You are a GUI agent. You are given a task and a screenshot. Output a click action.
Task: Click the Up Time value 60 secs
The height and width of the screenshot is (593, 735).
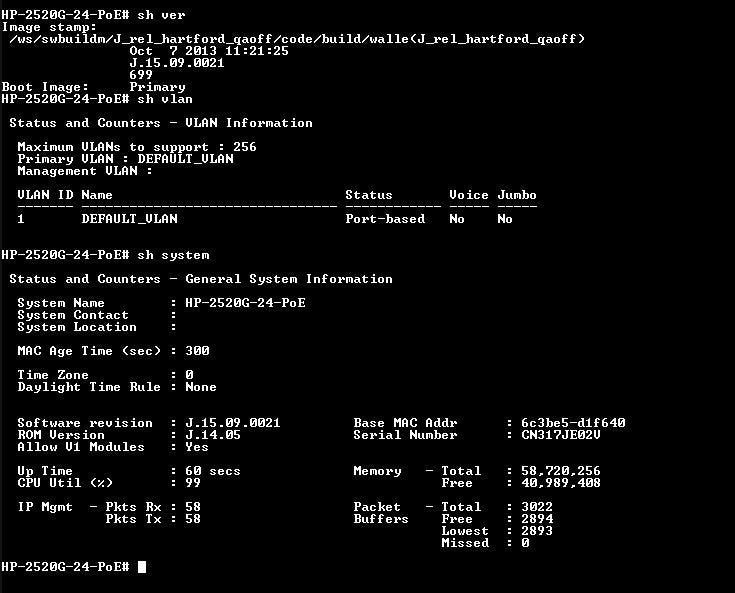[213, 471]
